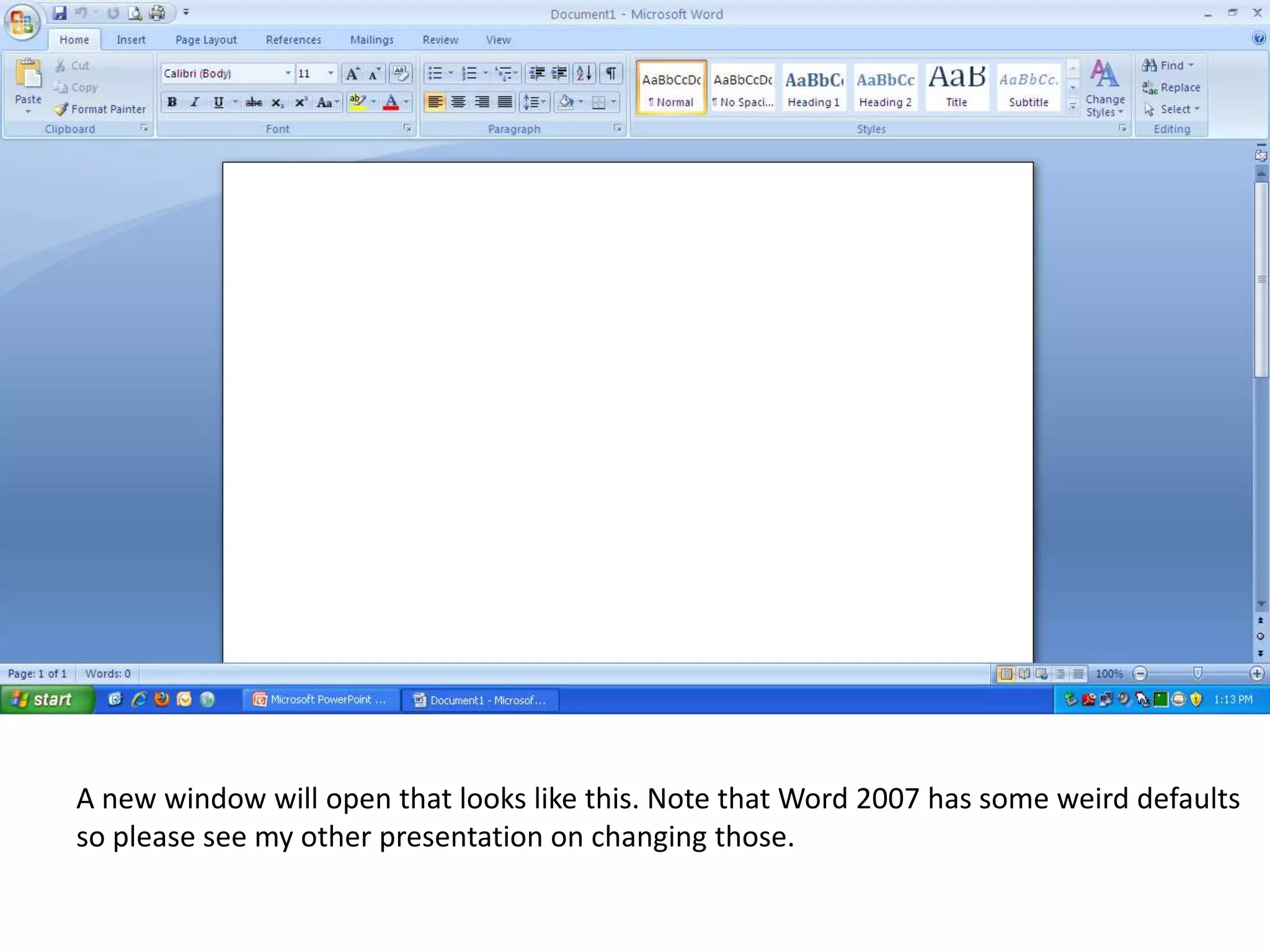Switch to Outline view
The height and width of the screenshot is (952, 1270).
[x=1060, y=674]
